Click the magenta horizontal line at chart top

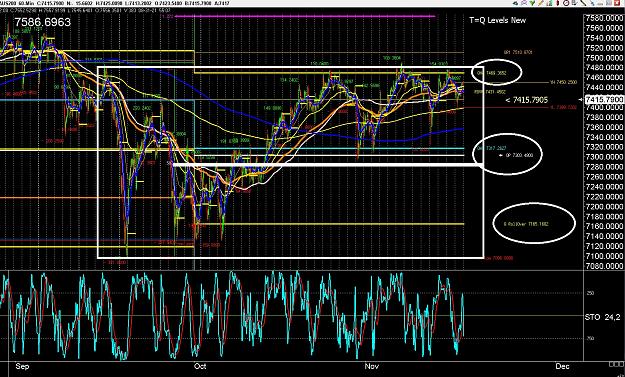[x=305, y=16]
